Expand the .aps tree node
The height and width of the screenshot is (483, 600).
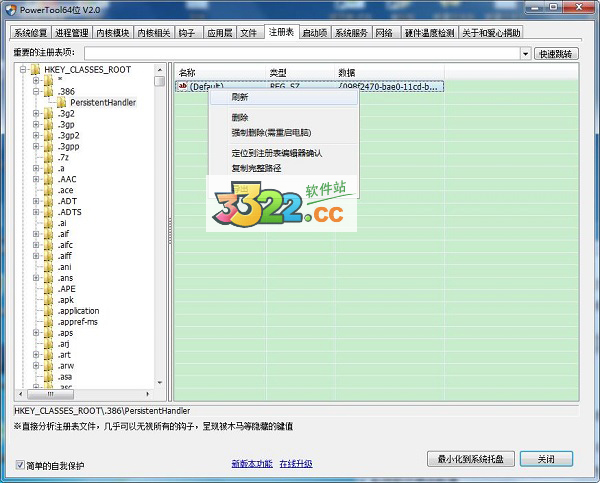coord(36,333)
